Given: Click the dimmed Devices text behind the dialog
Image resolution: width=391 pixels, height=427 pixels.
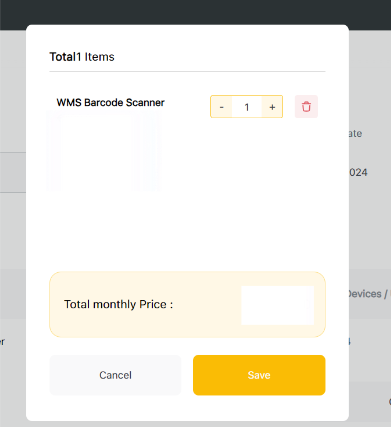Looking at the screenshot, I should tap(365, 294).
